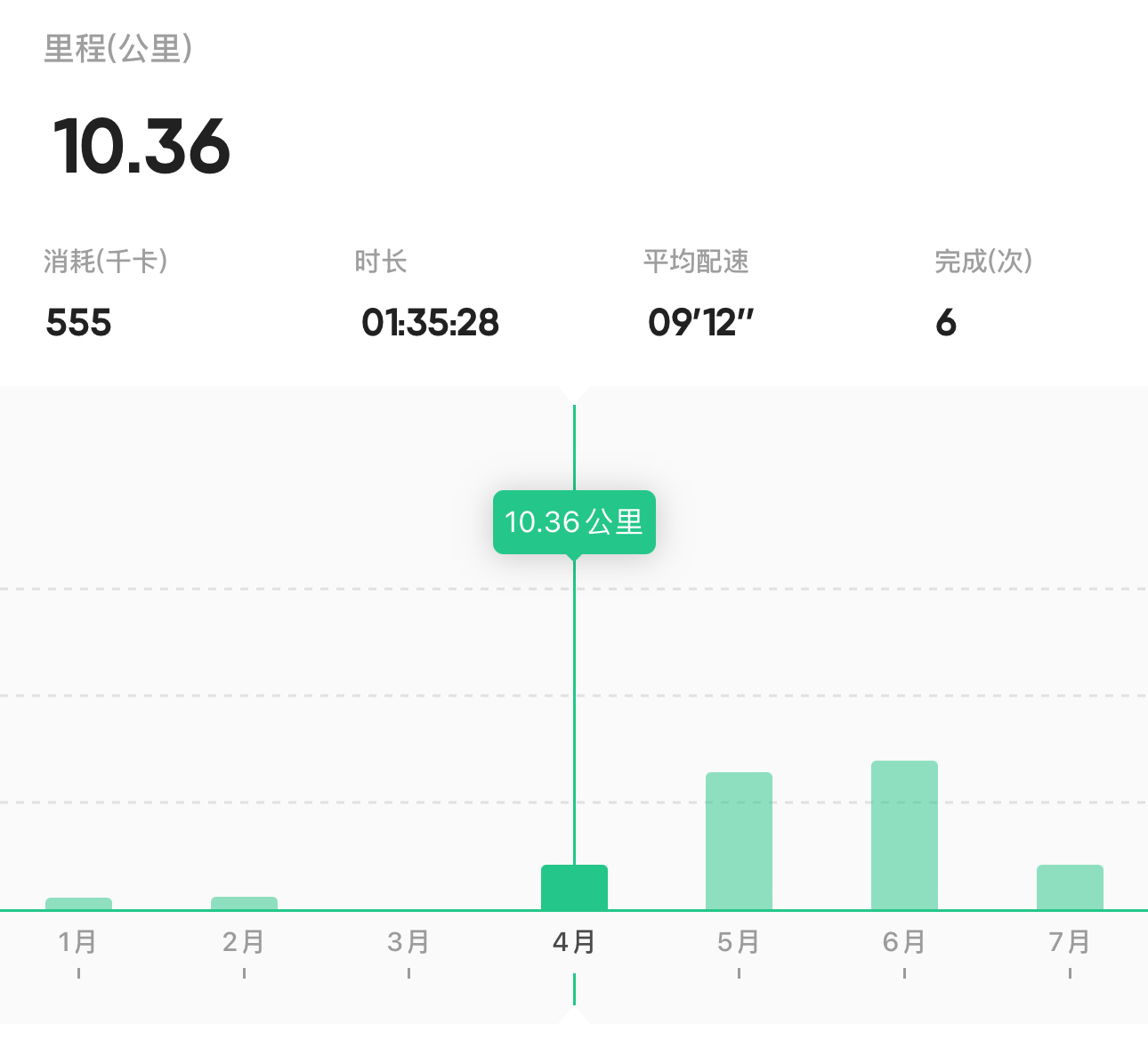Tap the January distance bar
This screenshot has height=1048, width=1148.
tap(78, 903)
